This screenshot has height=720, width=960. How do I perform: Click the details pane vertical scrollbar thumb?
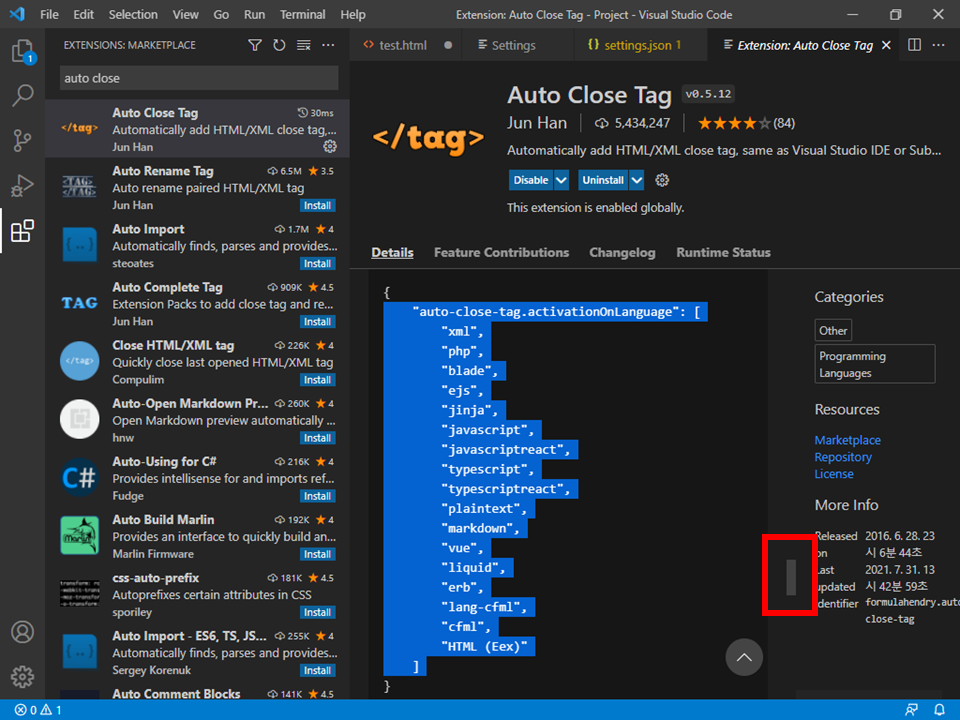point(791,577)
